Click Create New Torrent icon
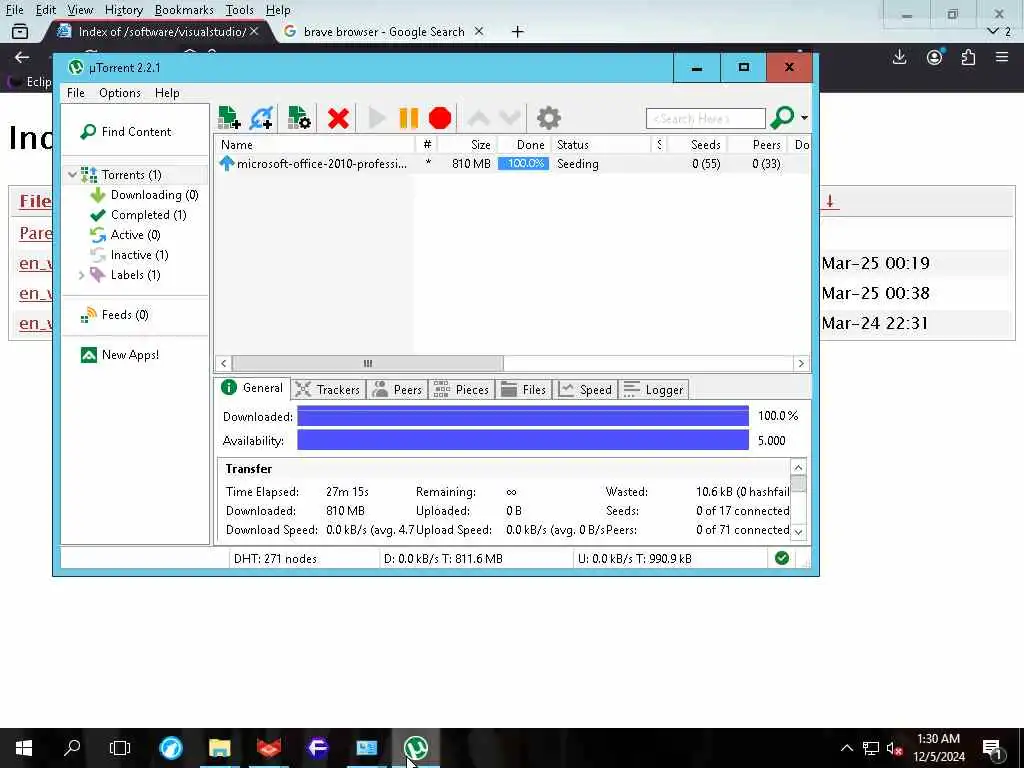The width and height of the screenshot is (1024, 768). pos(299,118)
